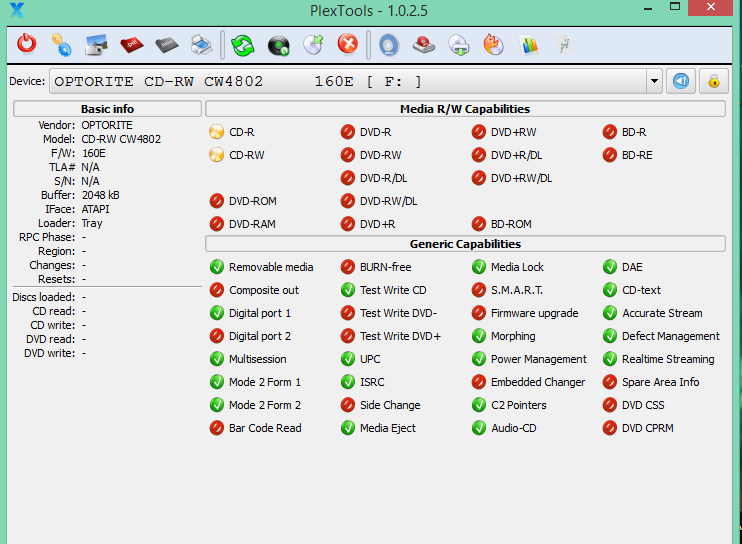The image size is (742, 544).
Task: Click the disc with green arrow icon
Action: click(313, 45)
